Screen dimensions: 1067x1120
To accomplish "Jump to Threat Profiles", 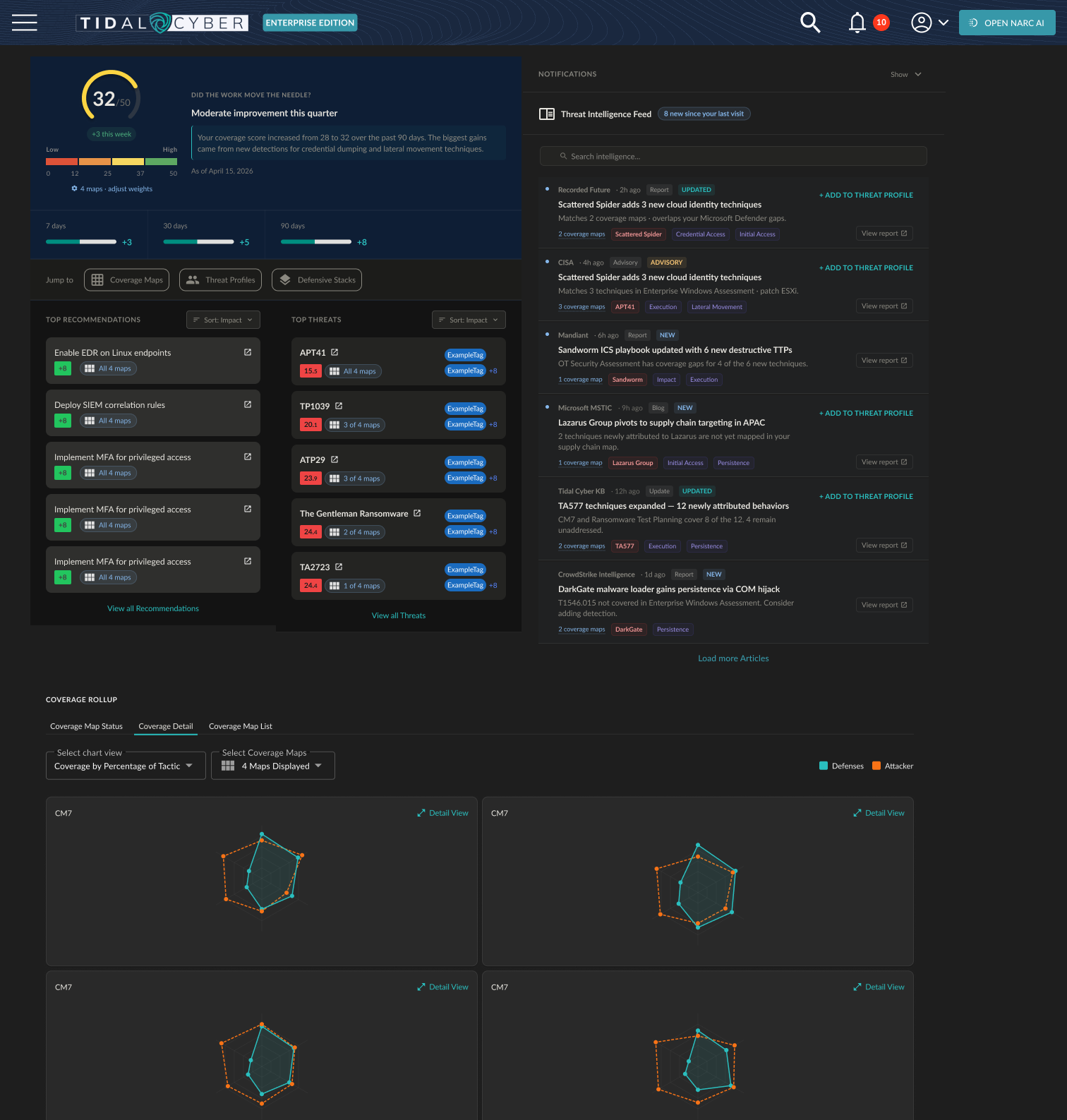I will point(220,279).
